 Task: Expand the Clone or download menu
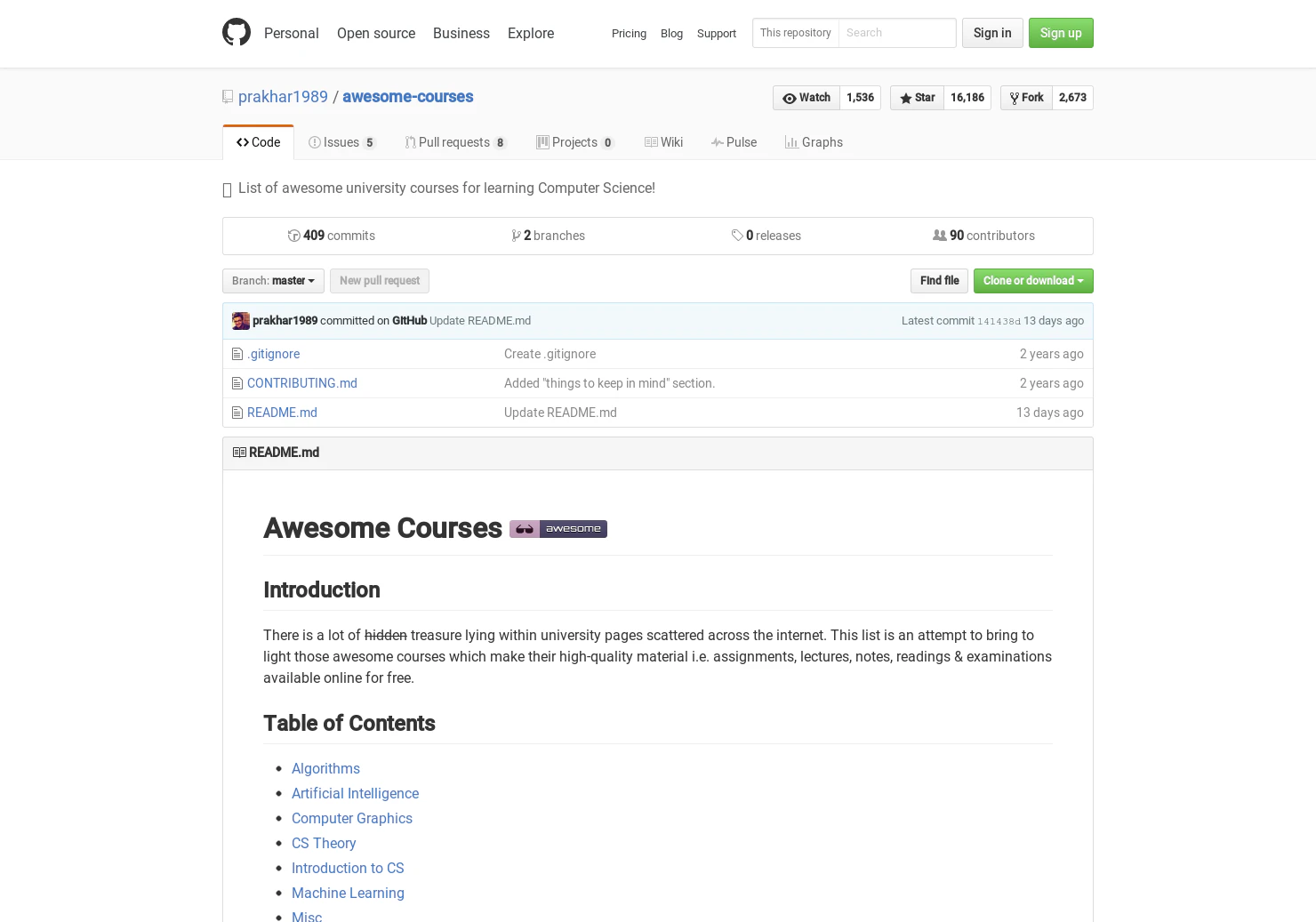[1033, 281]
